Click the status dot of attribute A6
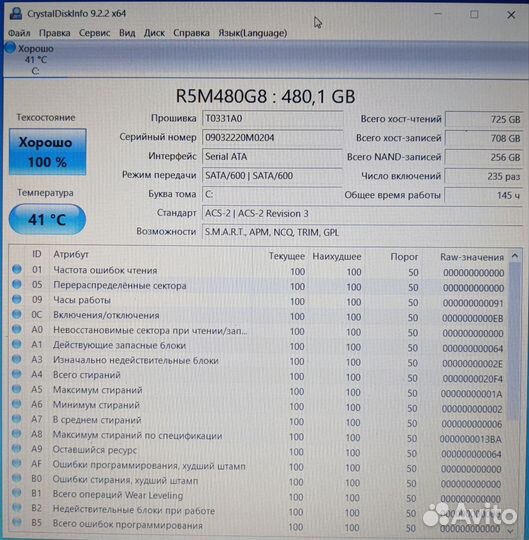529x540 pixels. tap(17, 404)
